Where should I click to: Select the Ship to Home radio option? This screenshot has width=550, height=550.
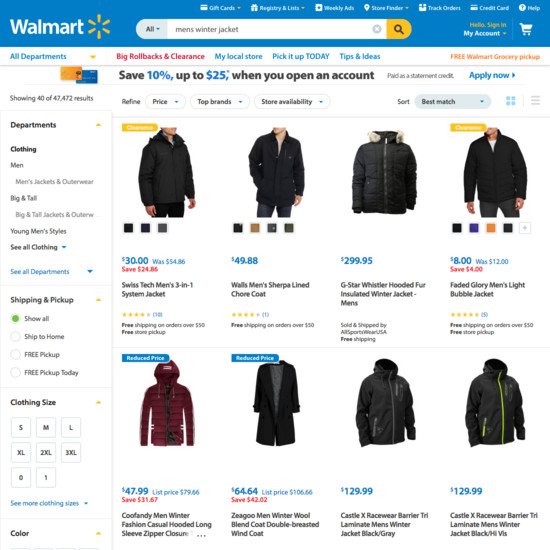15,336
